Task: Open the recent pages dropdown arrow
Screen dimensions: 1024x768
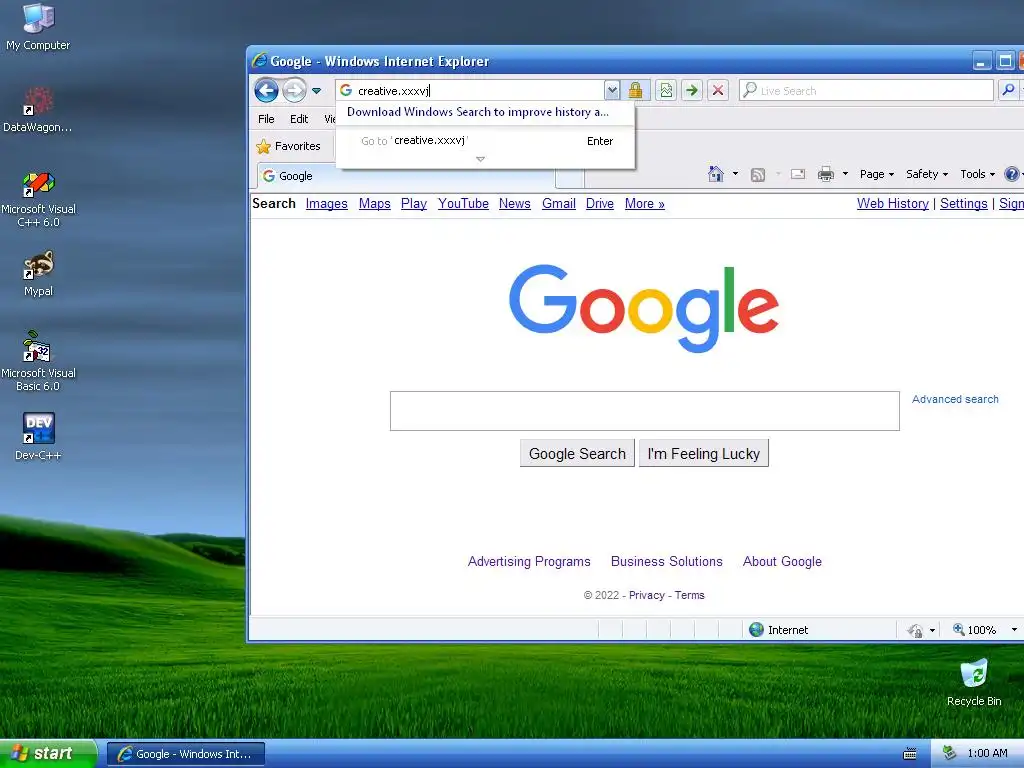Action: coord(317,91)
